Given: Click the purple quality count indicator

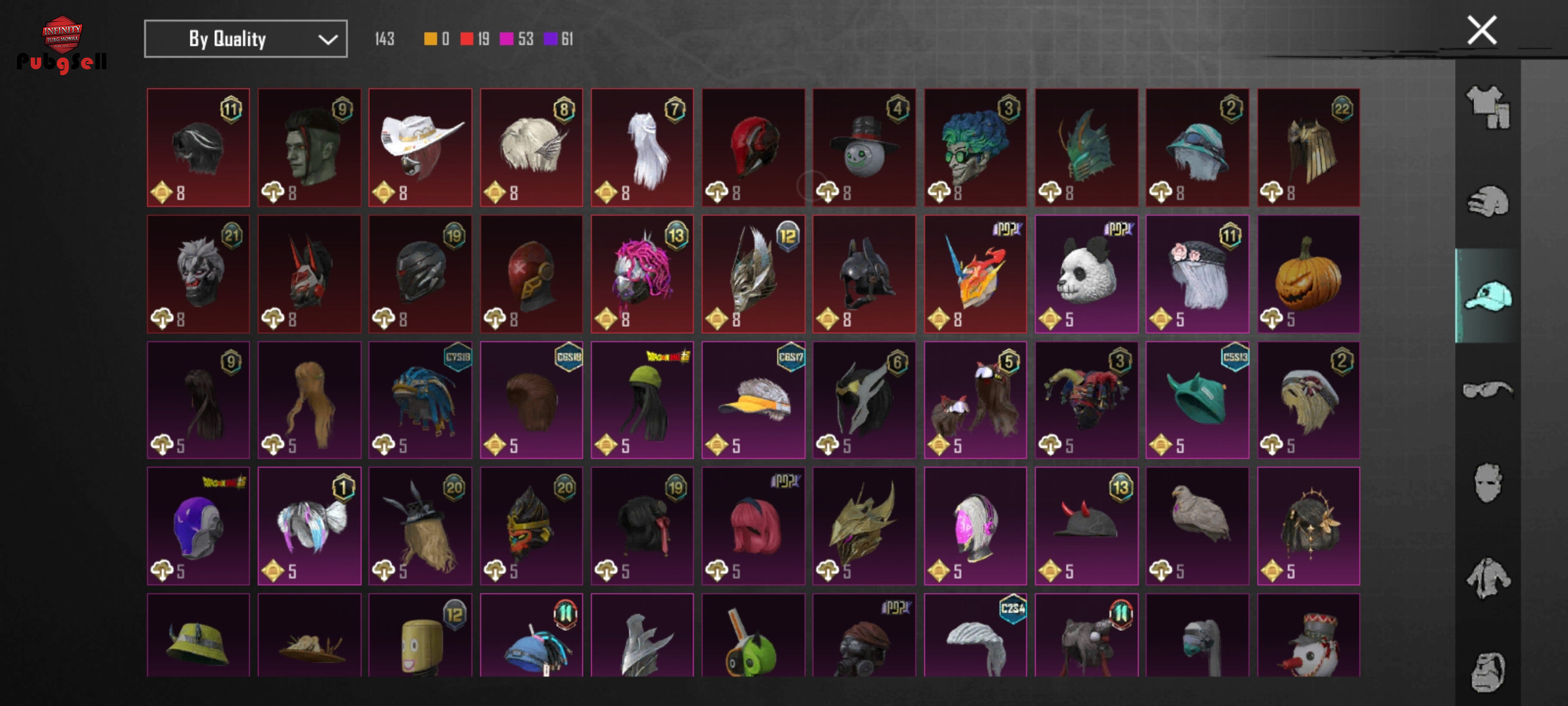Looking at the screenshot, I should click(x=551, y=39).
